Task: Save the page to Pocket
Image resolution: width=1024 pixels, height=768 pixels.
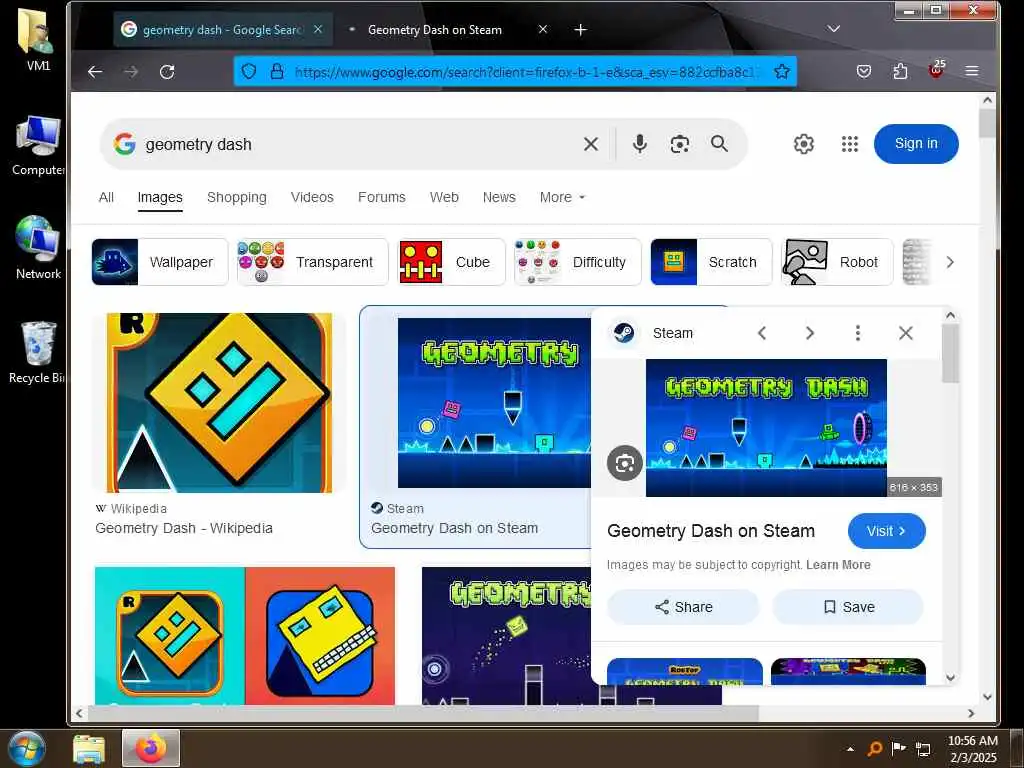Action: click(x=864, y=71)
